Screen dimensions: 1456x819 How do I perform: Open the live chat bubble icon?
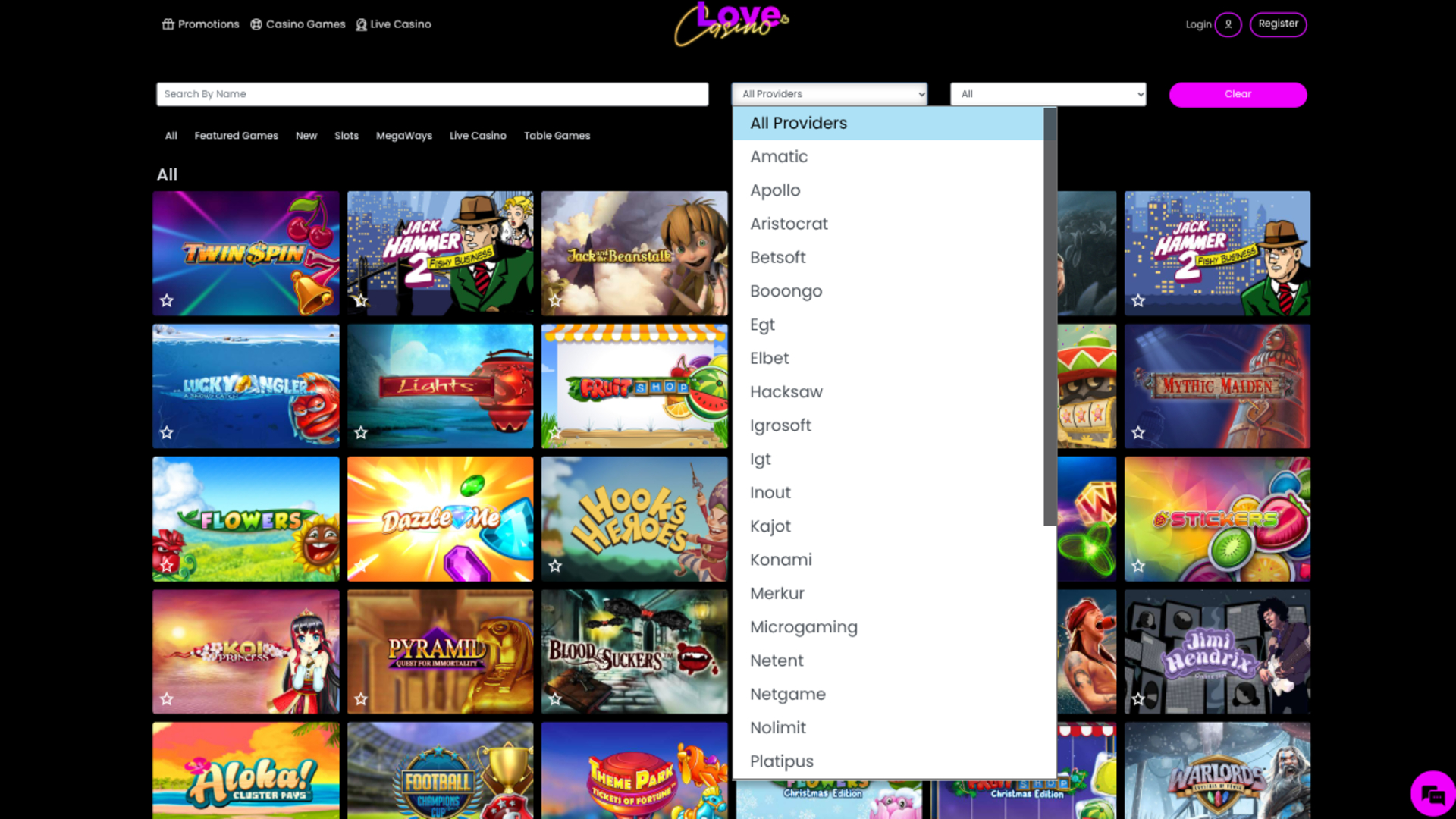click(x=1432, y=793)
